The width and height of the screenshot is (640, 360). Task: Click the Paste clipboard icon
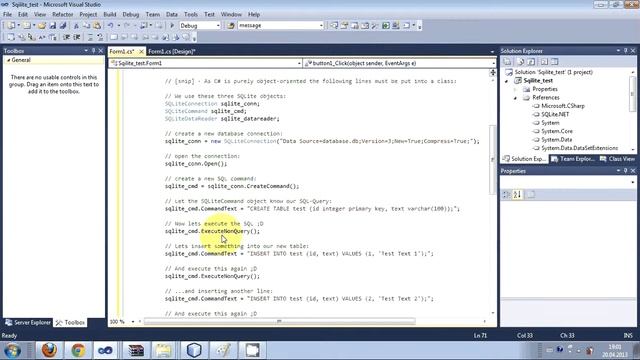(97, 26)
